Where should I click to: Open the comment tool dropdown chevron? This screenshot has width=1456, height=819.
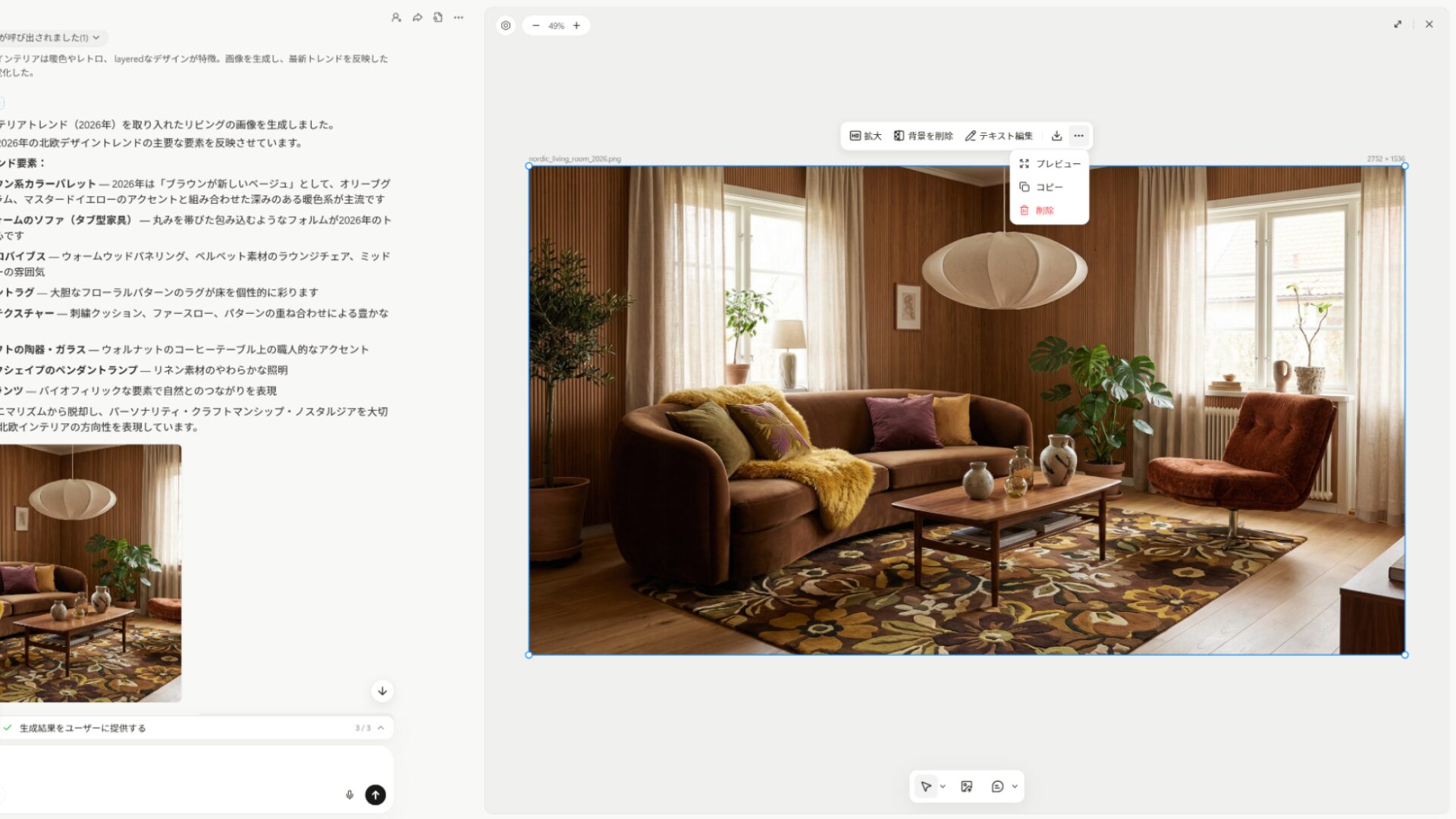click(1015, 786)
